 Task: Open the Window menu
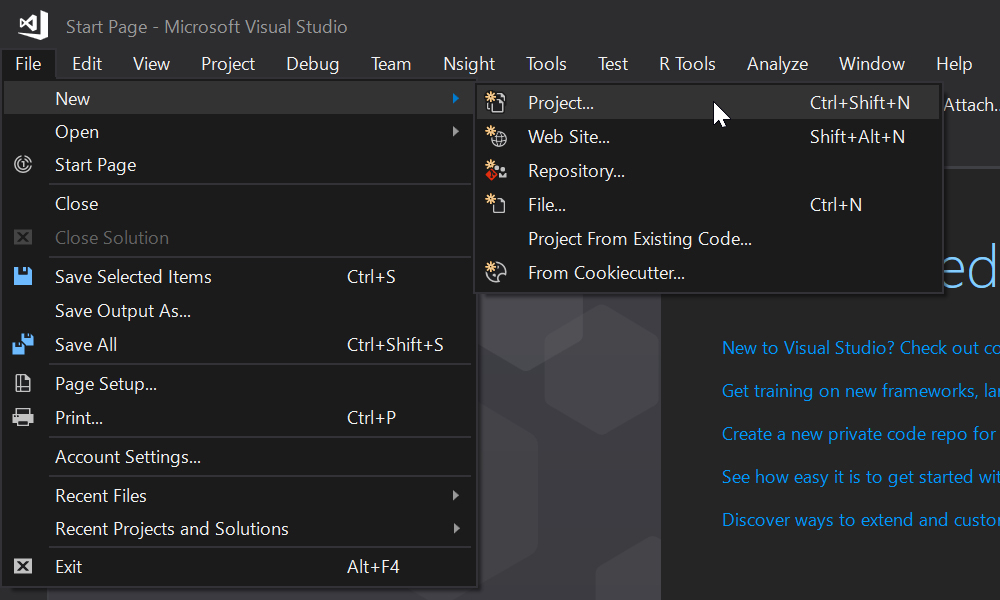(x=872, y=64)
